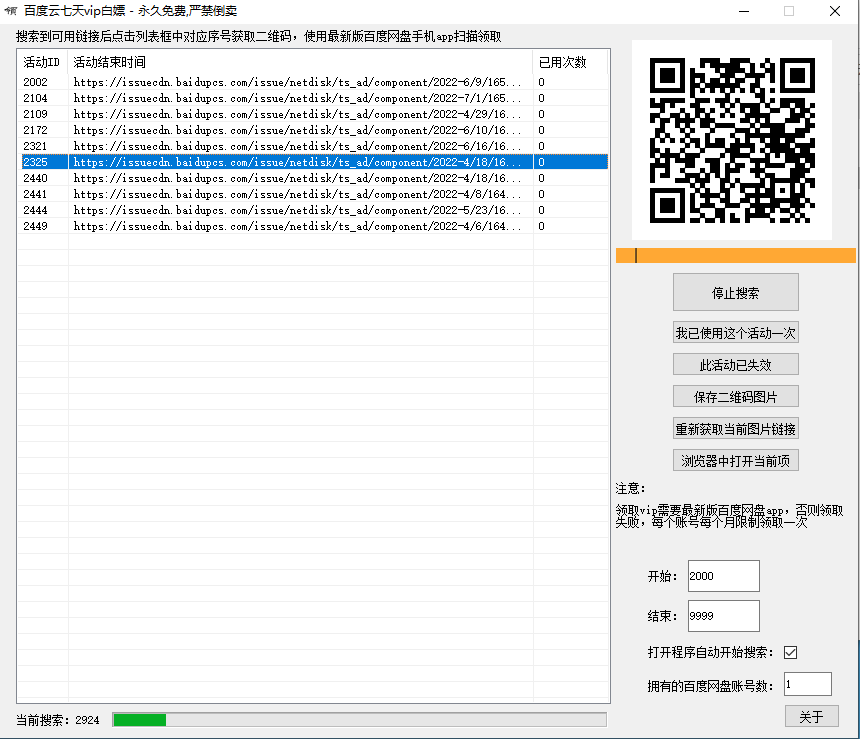
Task: Click the 已用次数 column header
Action: [561, 61]
